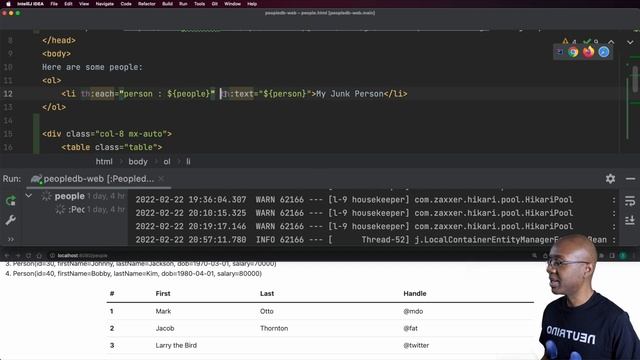Screen dimensions: 640x360
Task: Open page in Chrome browser icon
Action: (x=573, y=52)
